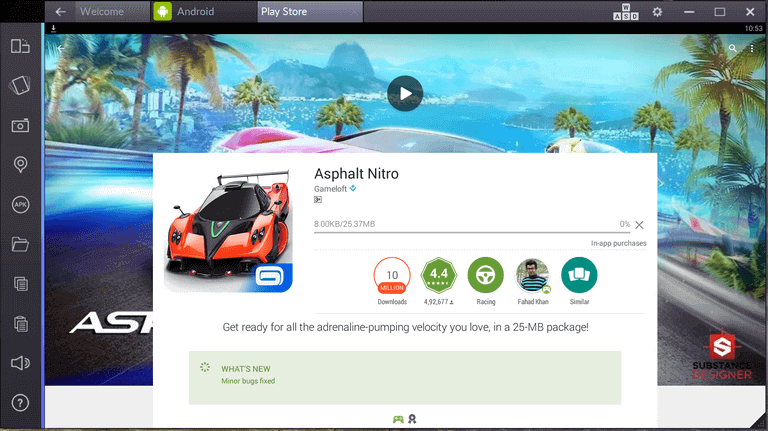Open the file folder icon in sidebar
Viewport: 768px width, 431px height.
[x=20, y=244]
